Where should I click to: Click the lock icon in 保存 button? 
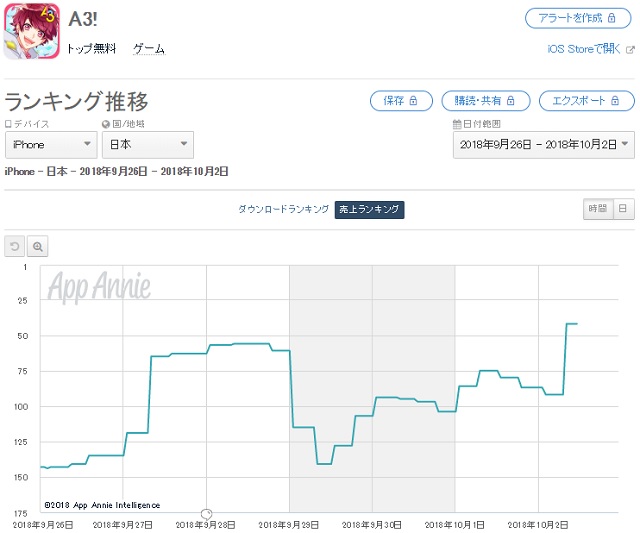tap(413, 100)
